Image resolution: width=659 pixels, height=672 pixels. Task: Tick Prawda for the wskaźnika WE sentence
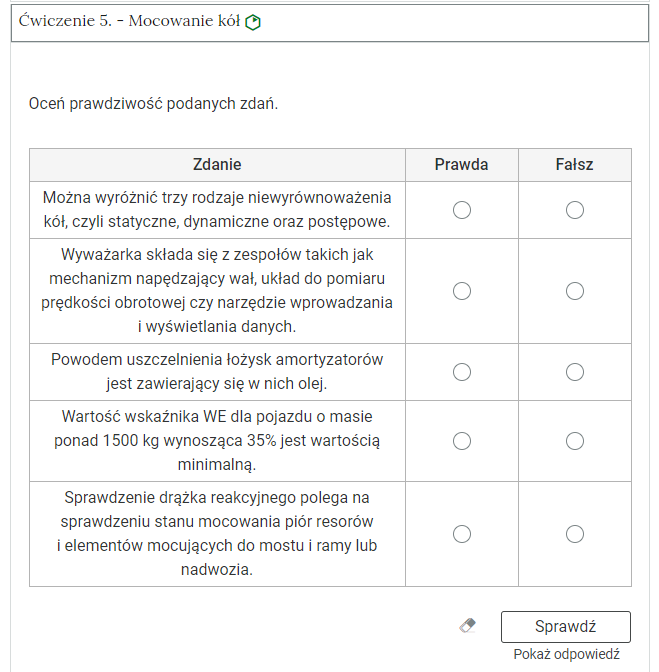461,441
